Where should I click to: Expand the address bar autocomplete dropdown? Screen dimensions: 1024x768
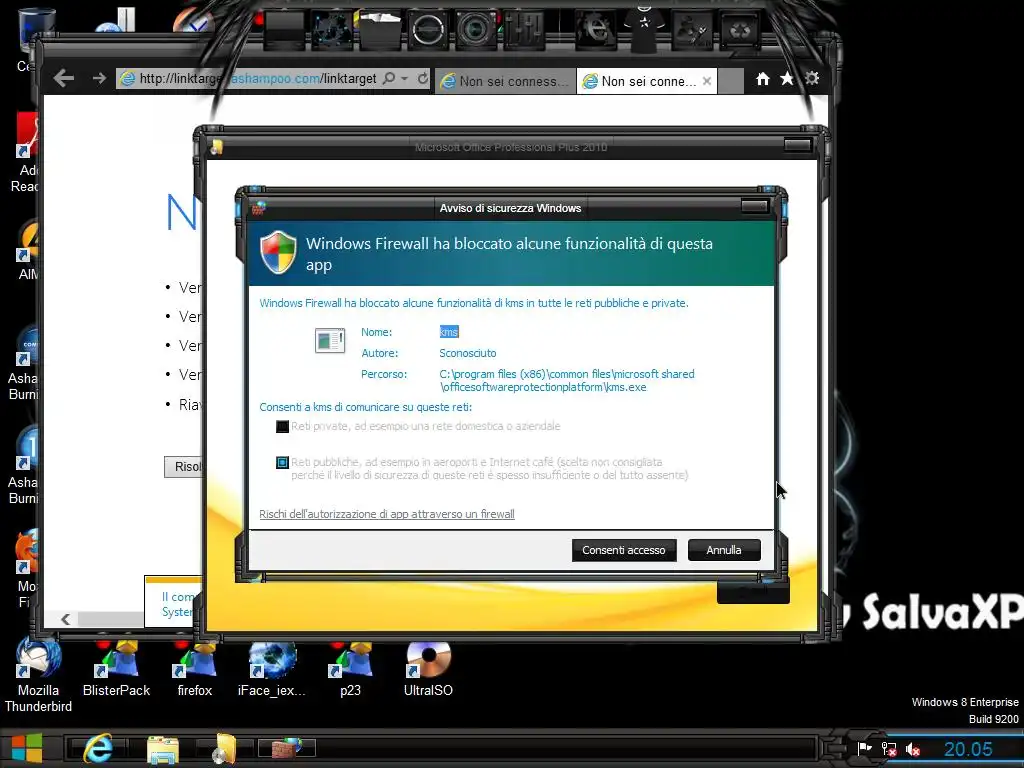[x=405, y=78]
